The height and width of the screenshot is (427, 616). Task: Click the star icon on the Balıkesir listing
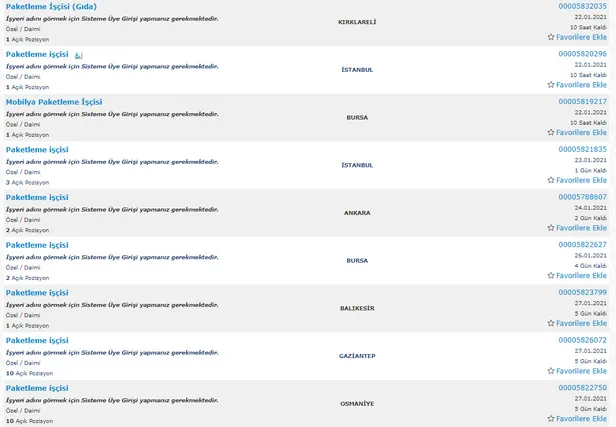pos(551,323)
